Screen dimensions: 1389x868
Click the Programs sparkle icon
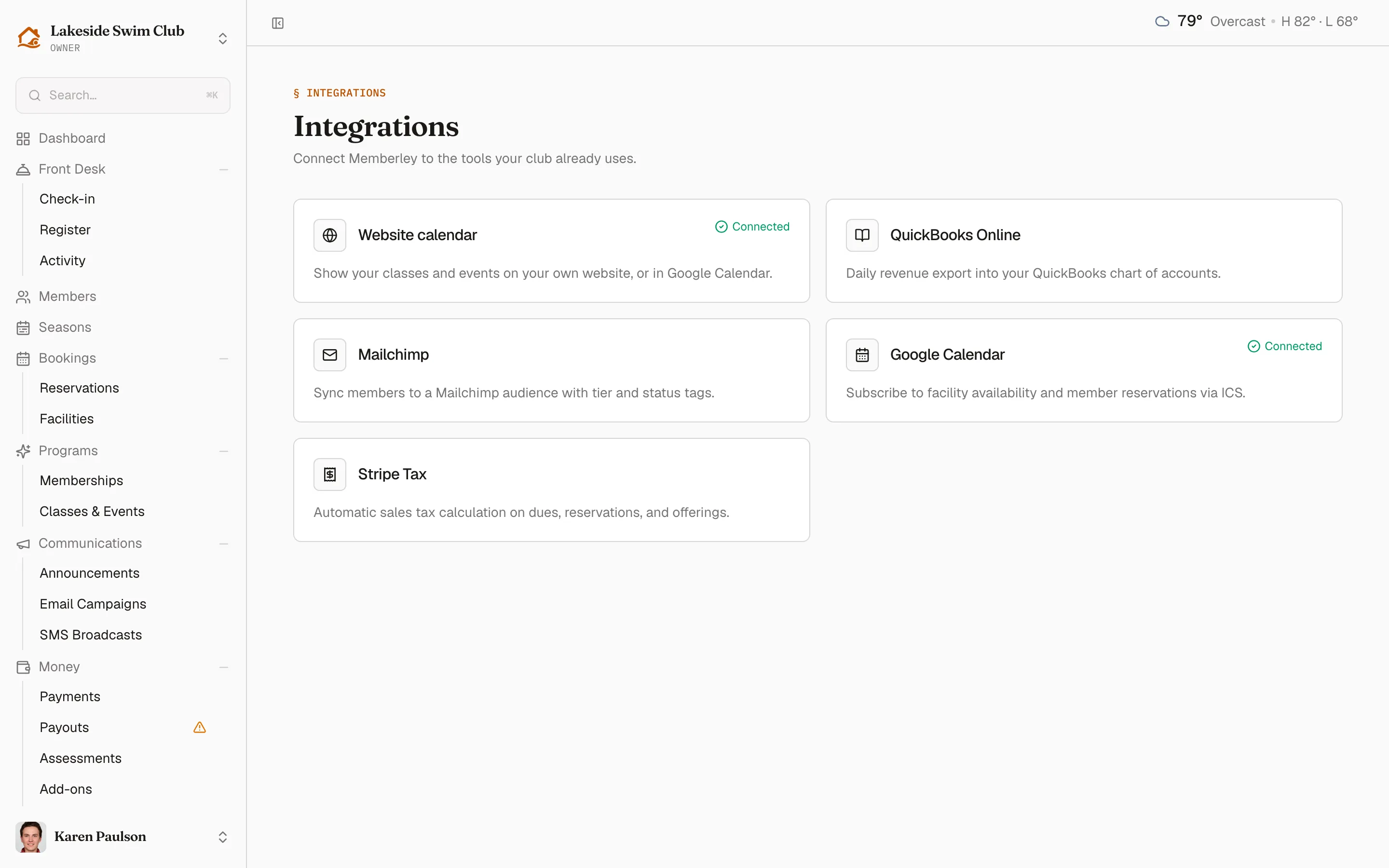point(23,451)
